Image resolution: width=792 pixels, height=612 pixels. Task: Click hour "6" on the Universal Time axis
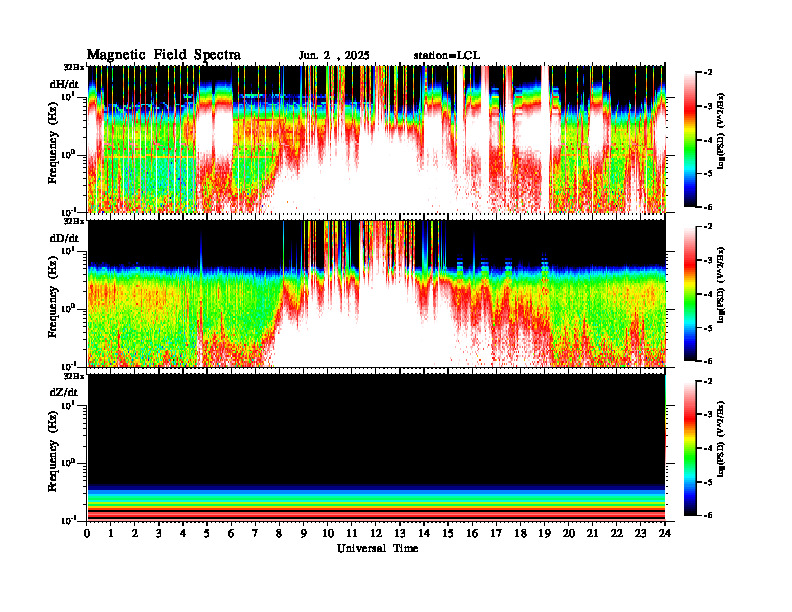[231, 534]
